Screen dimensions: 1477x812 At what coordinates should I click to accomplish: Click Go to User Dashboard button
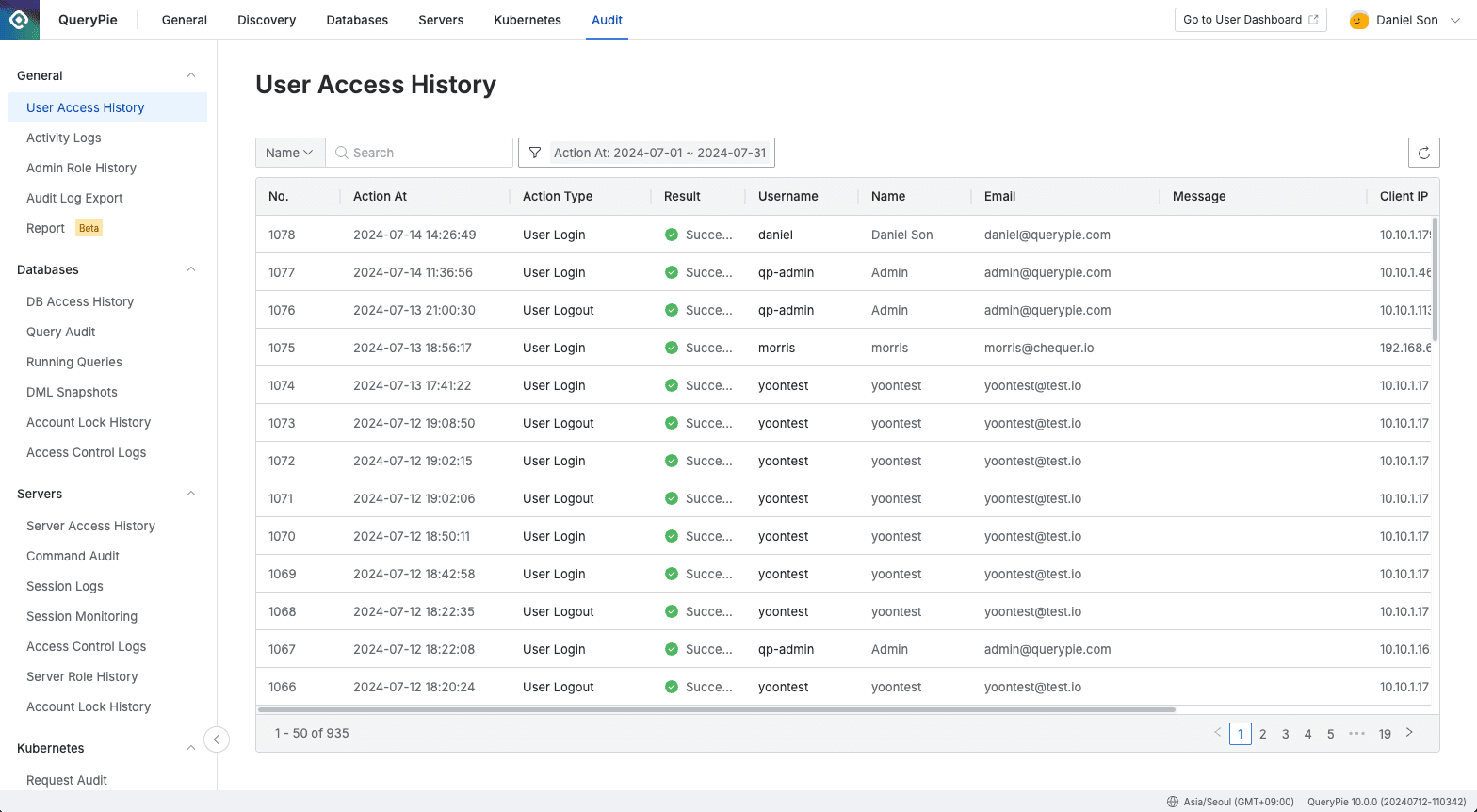point(1250,20)
